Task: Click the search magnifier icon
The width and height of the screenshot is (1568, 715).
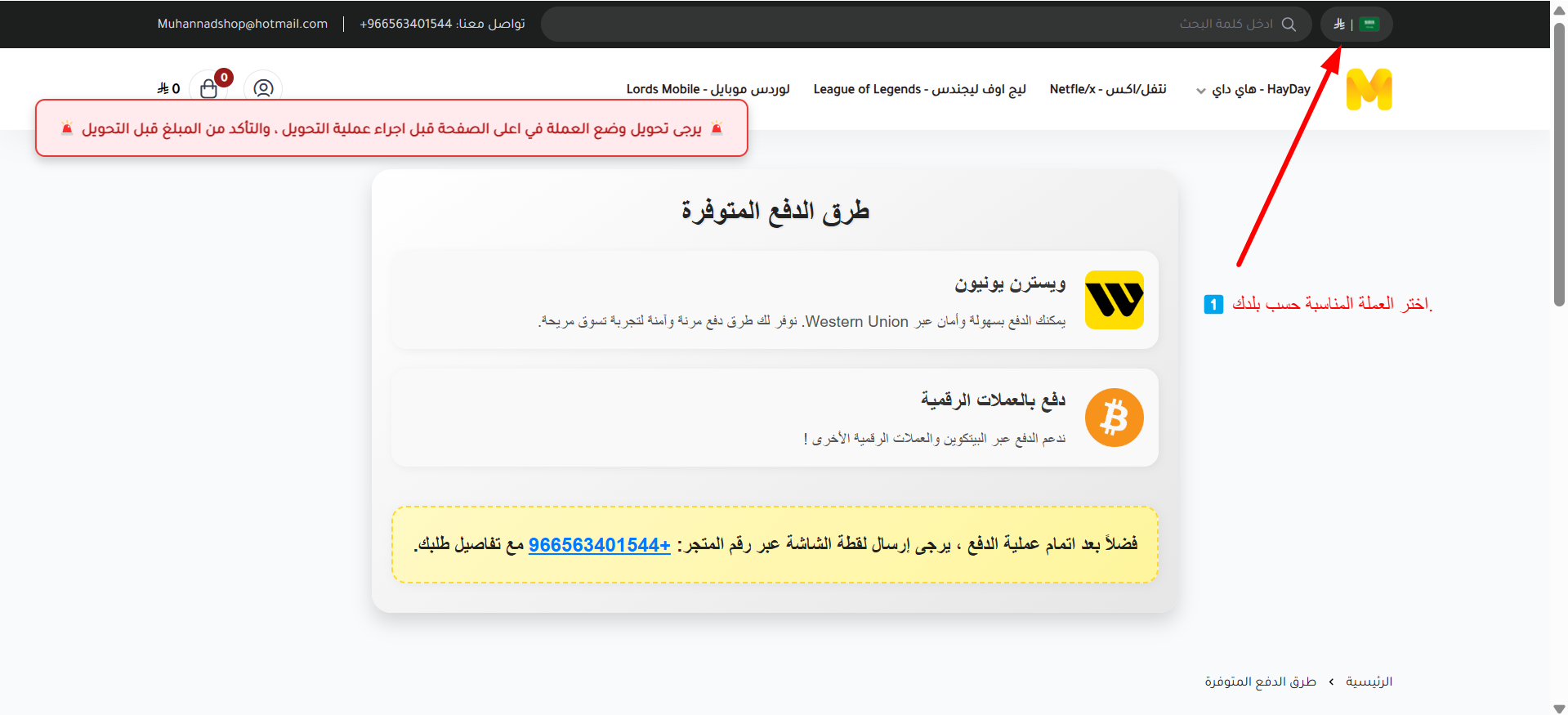Action: (1289, 25)
